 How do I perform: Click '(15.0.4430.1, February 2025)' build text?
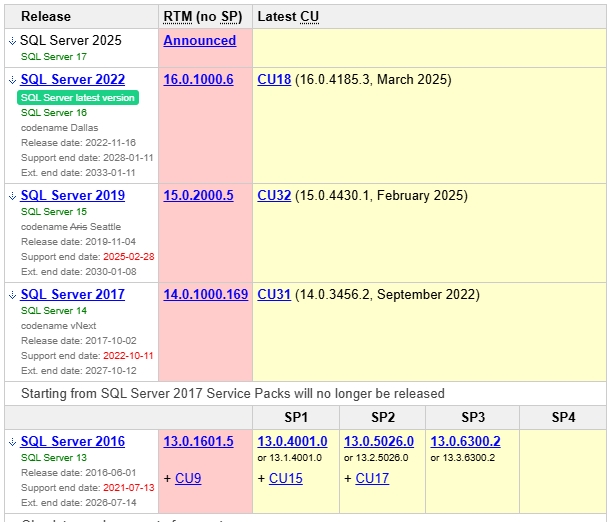tap(381, 195)
